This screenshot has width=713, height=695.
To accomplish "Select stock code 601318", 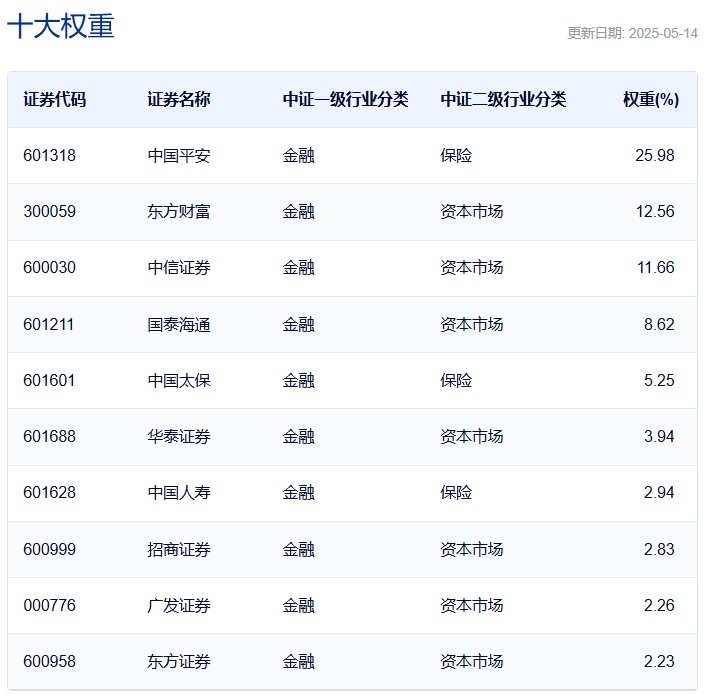I will 50,156.
